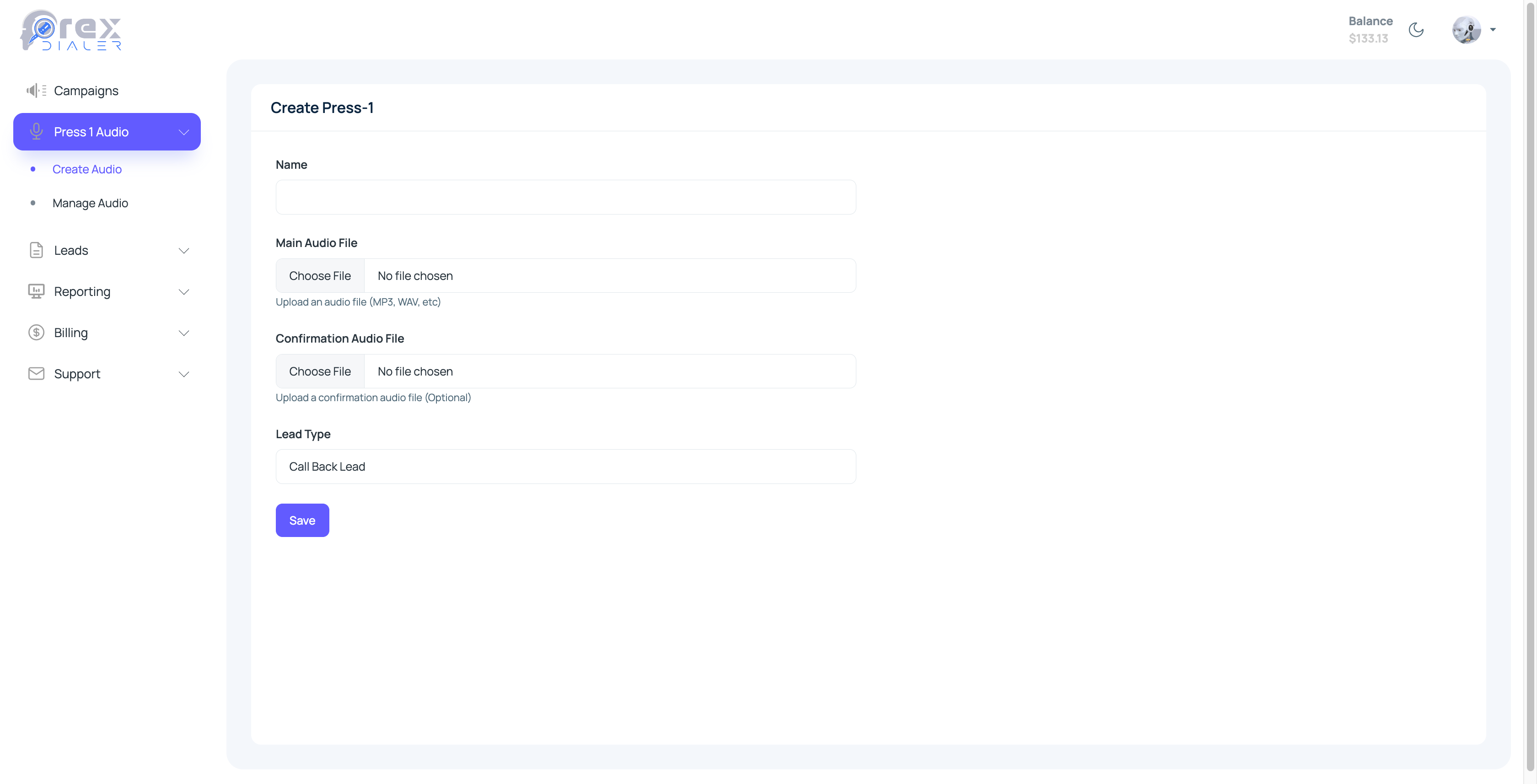
Task: Select the Create Audio submenu item
Action: click(87, 169)
